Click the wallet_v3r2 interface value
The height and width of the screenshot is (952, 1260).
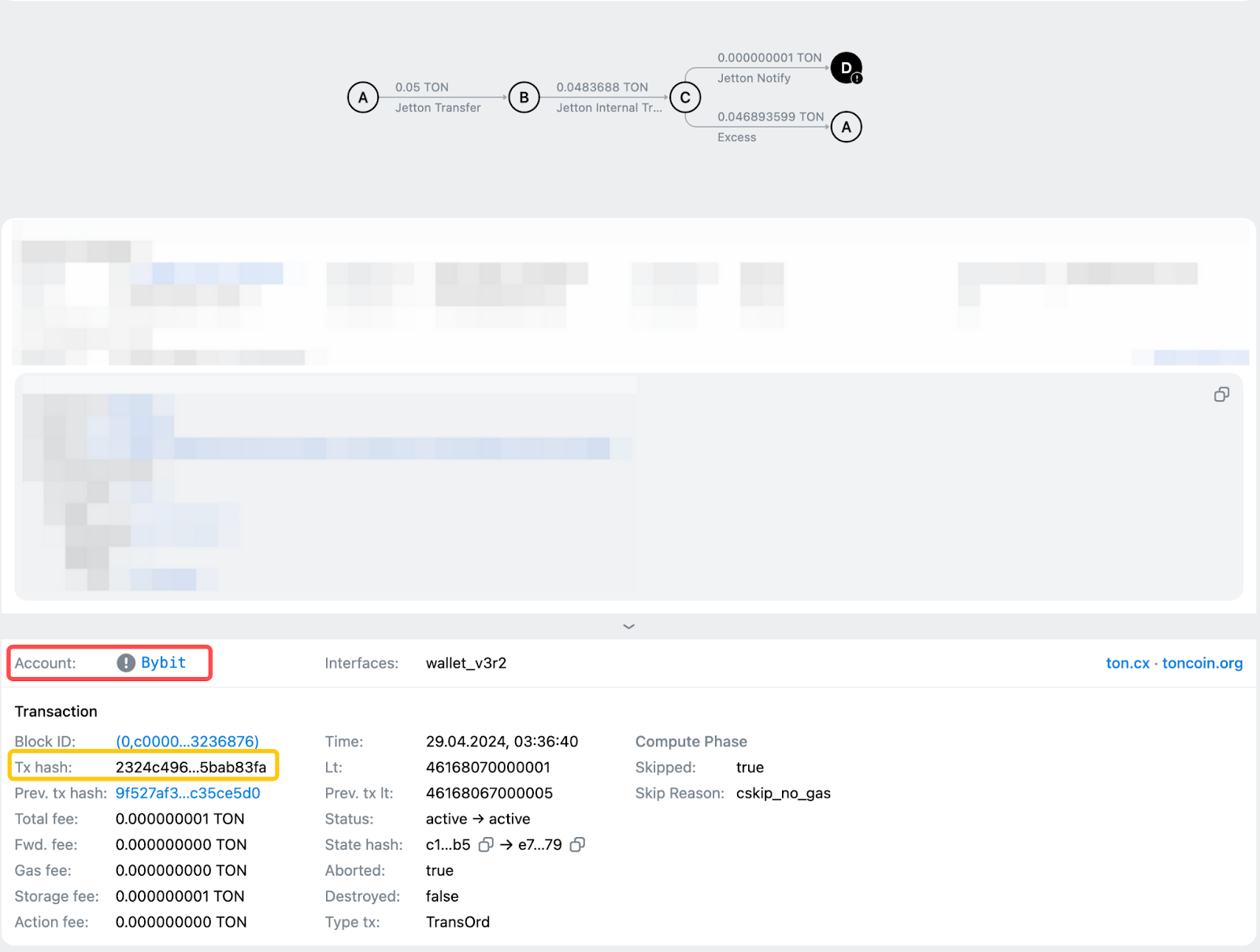click(466, 663)
